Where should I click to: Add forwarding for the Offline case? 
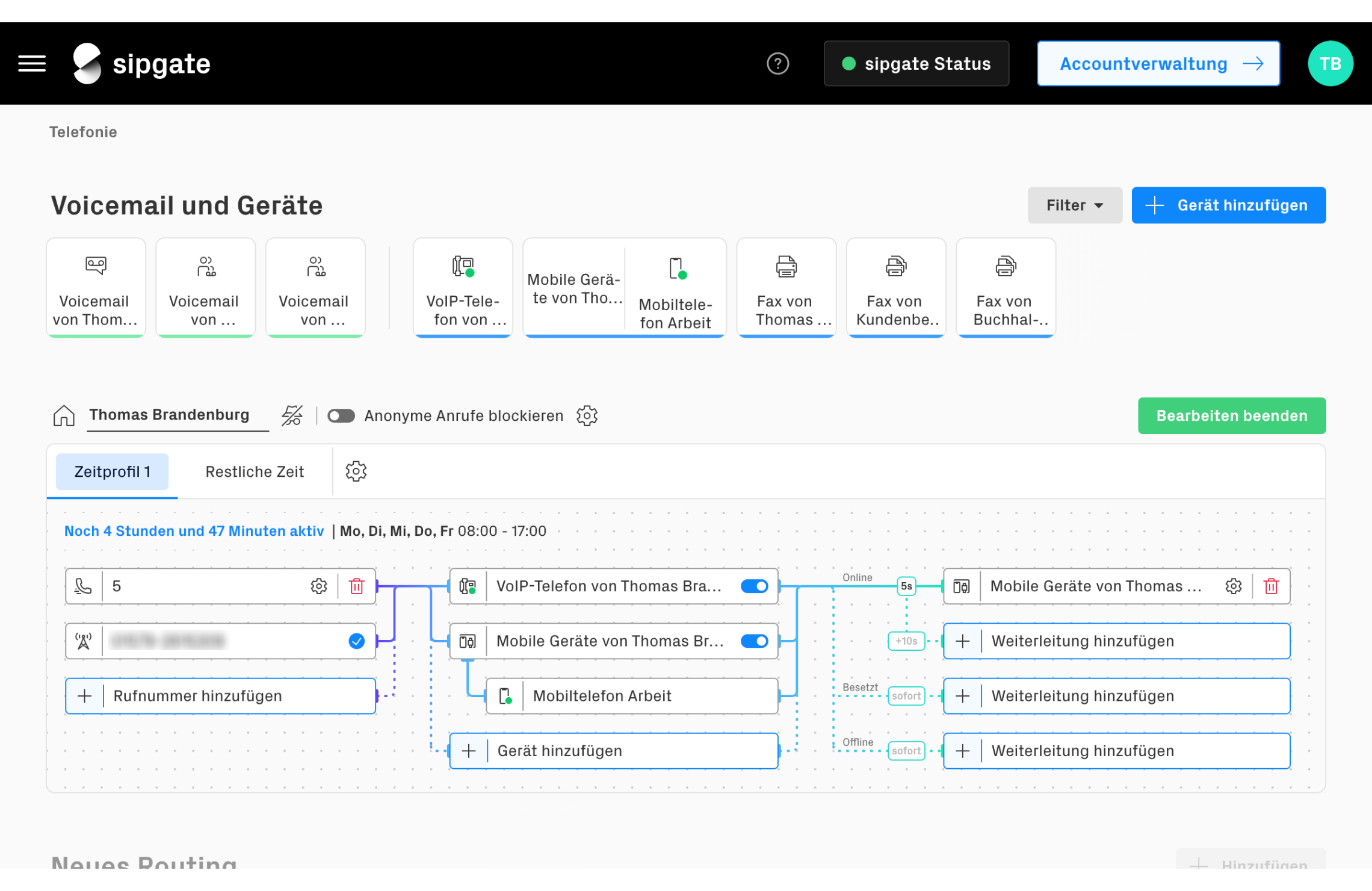click(1117, 750)
